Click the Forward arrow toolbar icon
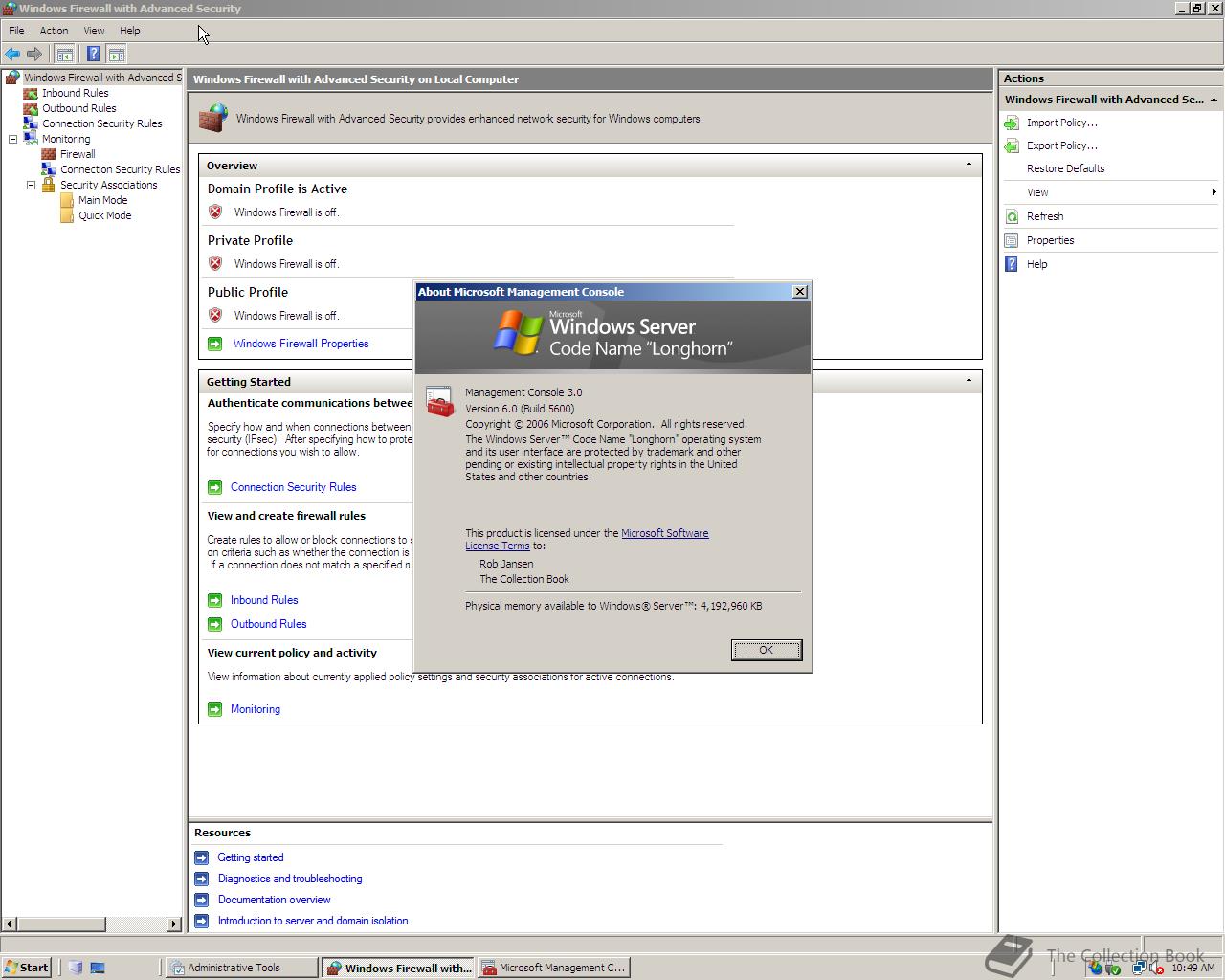This screenshot has height=980, width=1225. pos(34,55)
